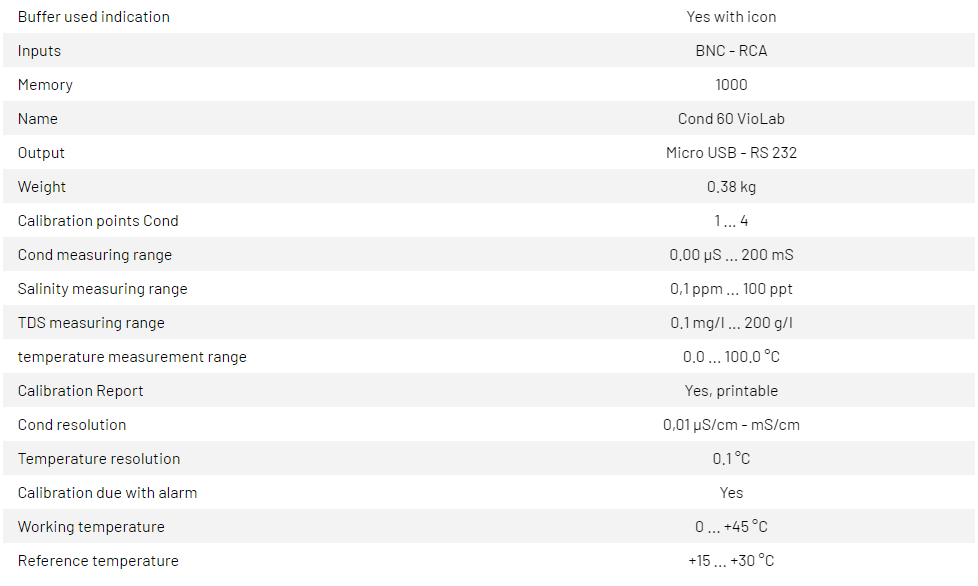Click the 'Buffer used indication' row label

point(94,17)
